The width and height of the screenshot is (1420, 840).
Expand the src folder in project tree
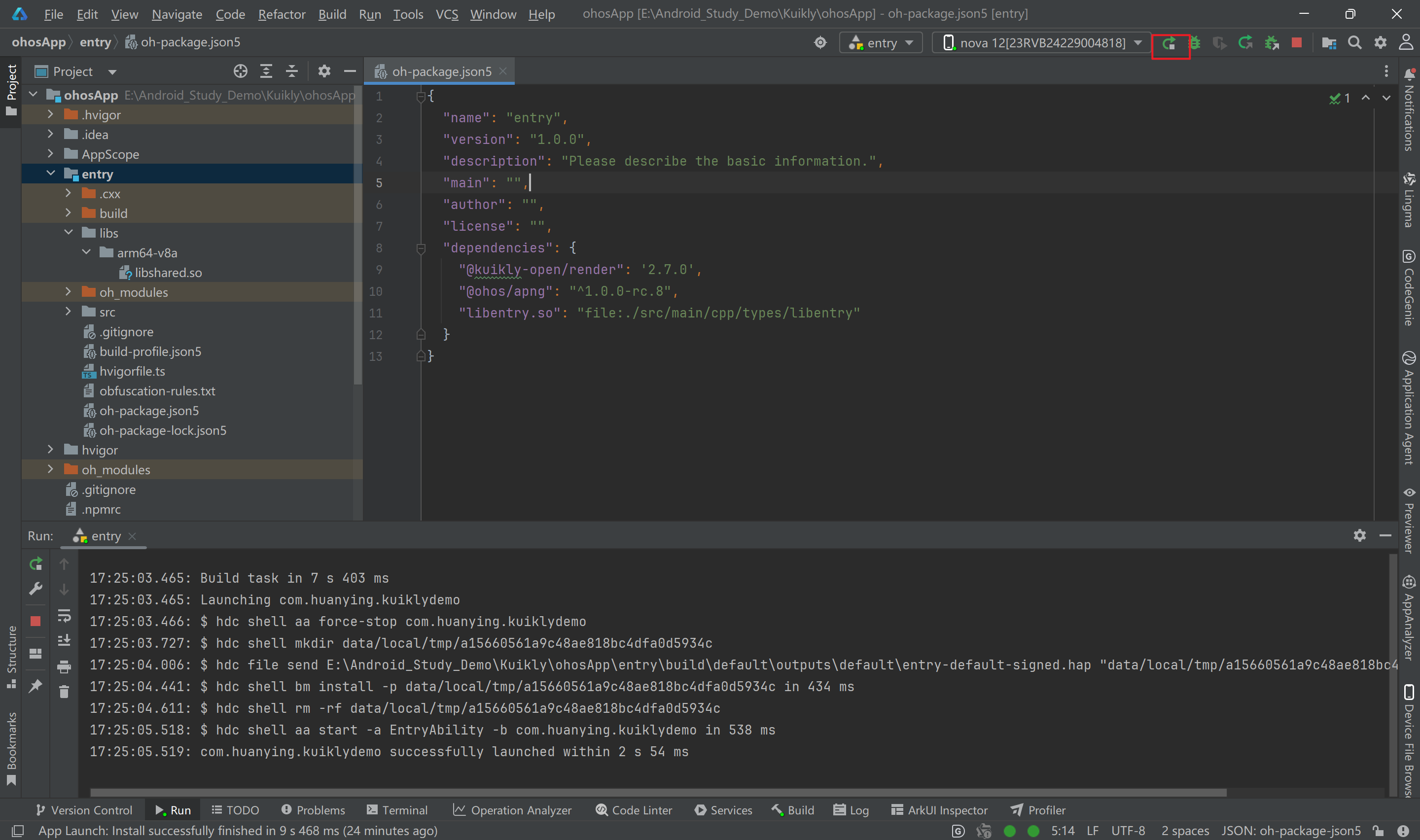69,312
